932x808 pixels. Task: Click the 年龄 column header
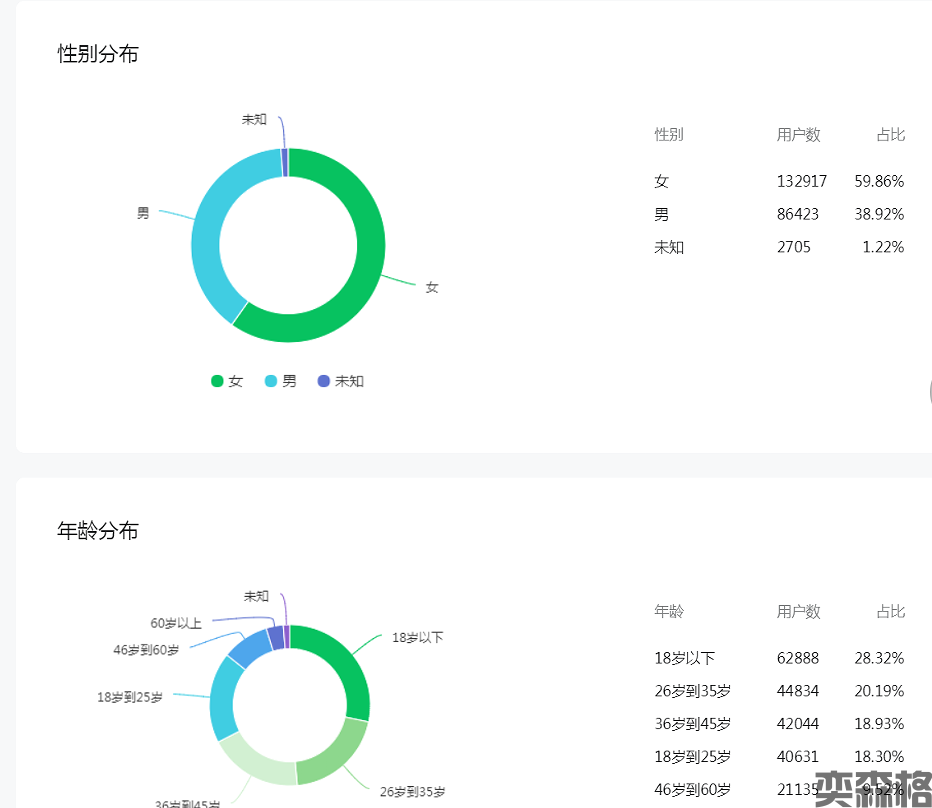(669, 611)
